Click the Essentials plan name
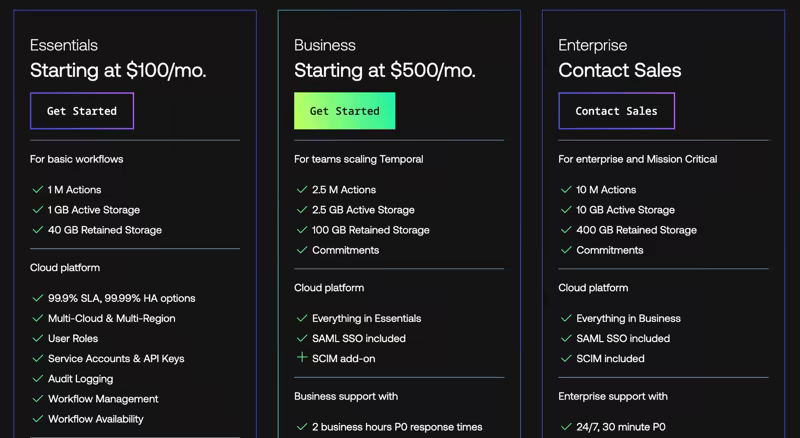Image resolution: width=800 pixels, height=438 pixels. (x=64, y=45)
